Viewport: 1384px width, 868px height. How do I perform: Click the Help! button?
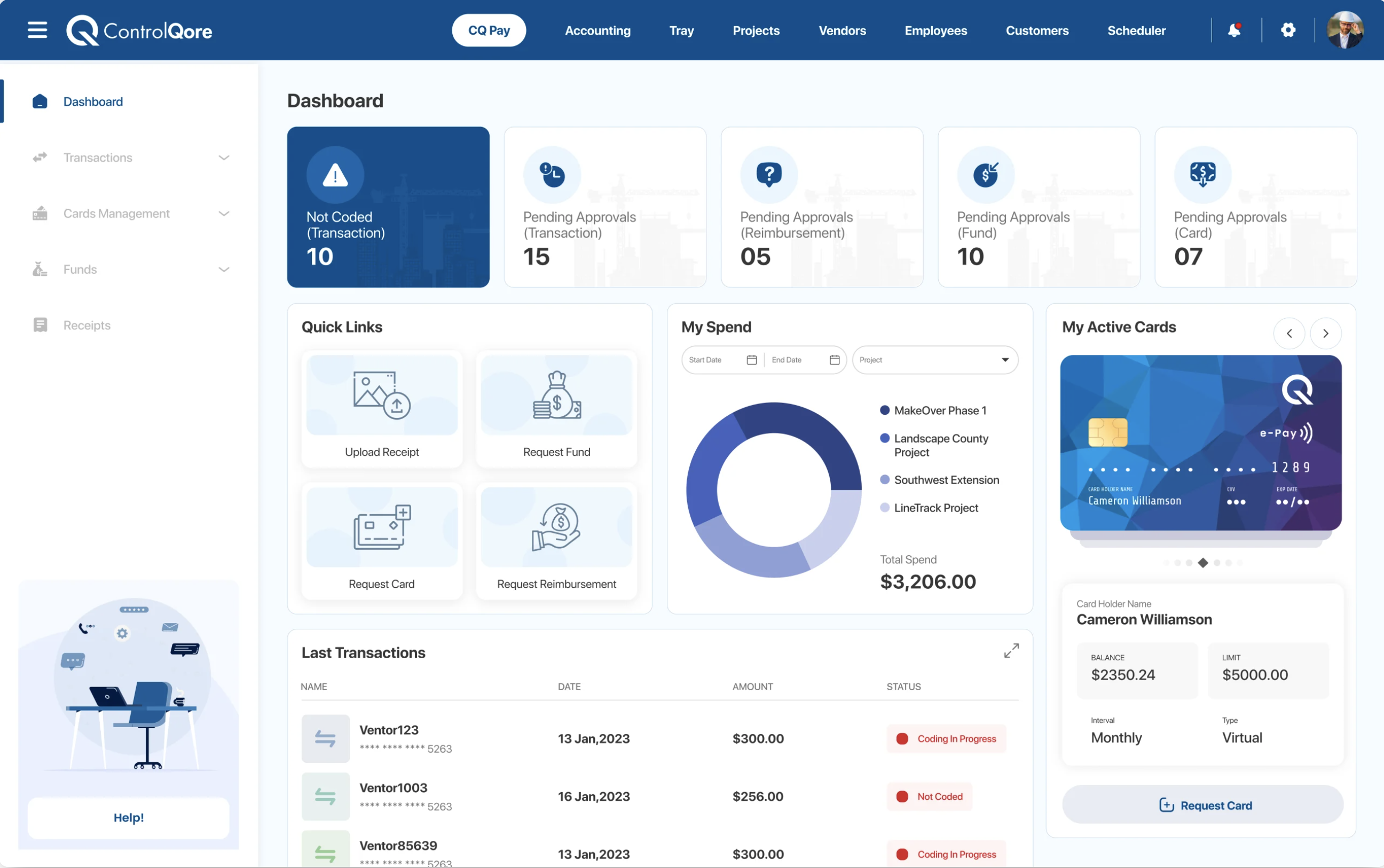(x=128, y=817)
